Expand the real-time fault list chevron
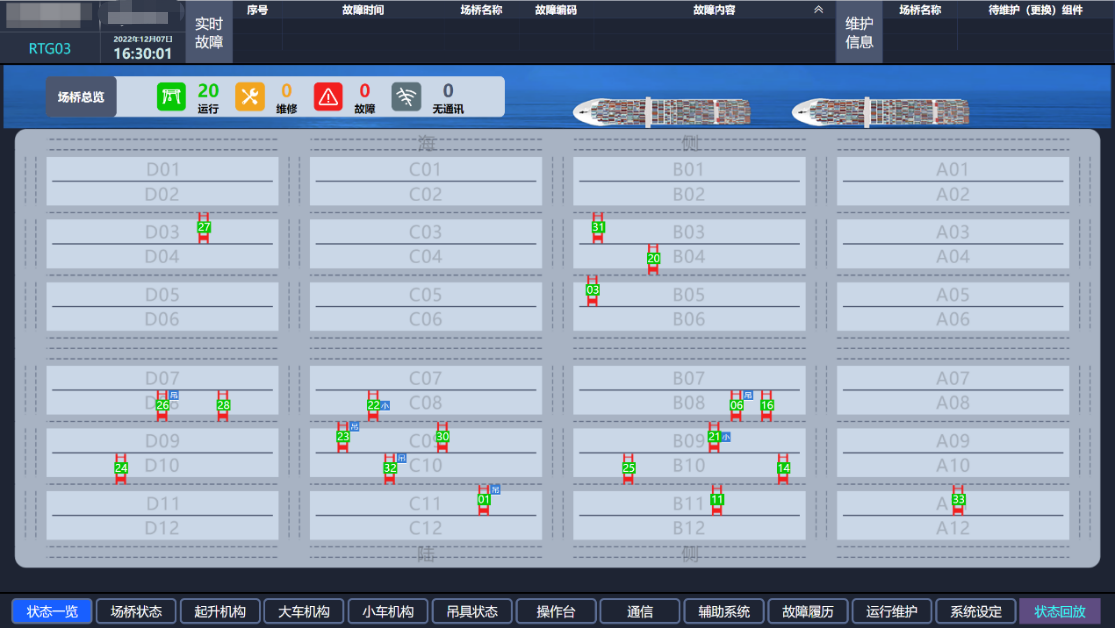1116x629 pixels. click(818, 10)
